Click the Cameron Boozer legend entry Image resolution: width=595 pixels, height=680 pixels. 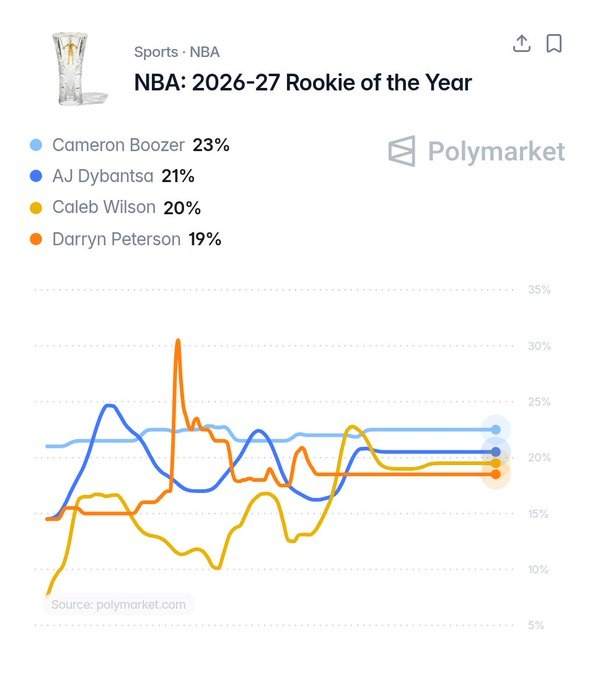click(x=130, y=145)
